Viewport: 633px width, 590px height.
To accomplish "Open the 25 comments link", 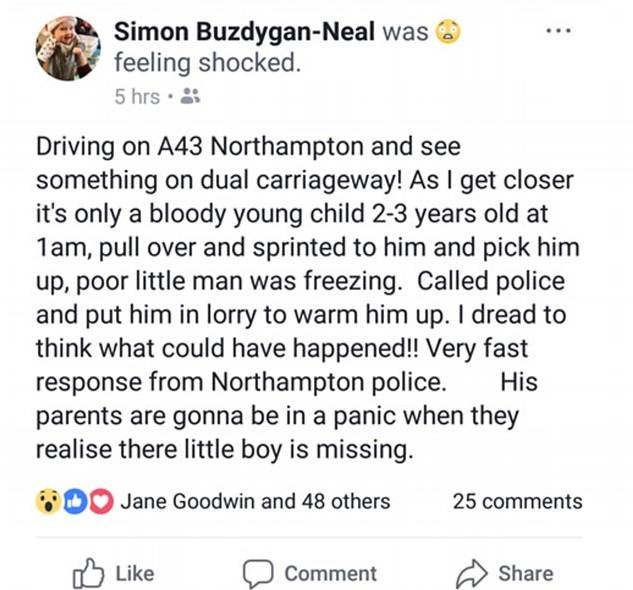I will click(x=518, y=501).
